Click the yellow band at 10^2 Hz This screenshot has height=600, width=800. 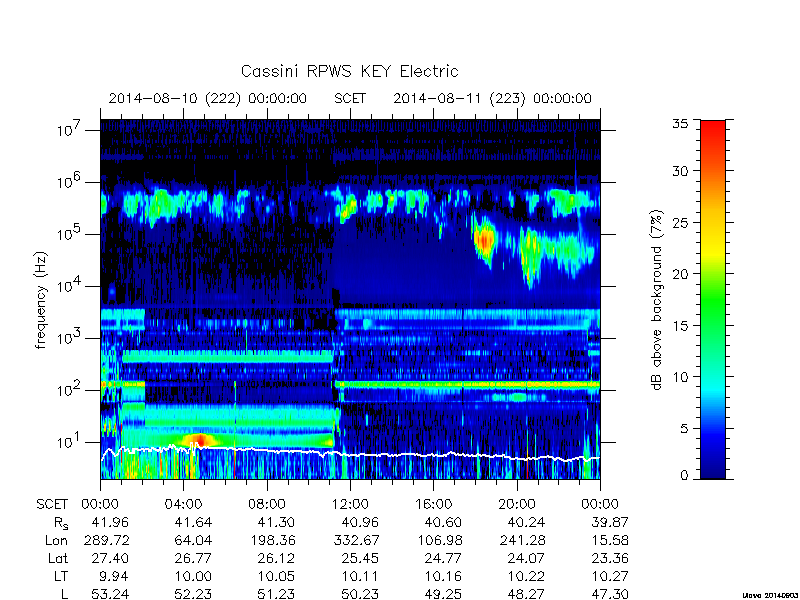click(467, 384)
